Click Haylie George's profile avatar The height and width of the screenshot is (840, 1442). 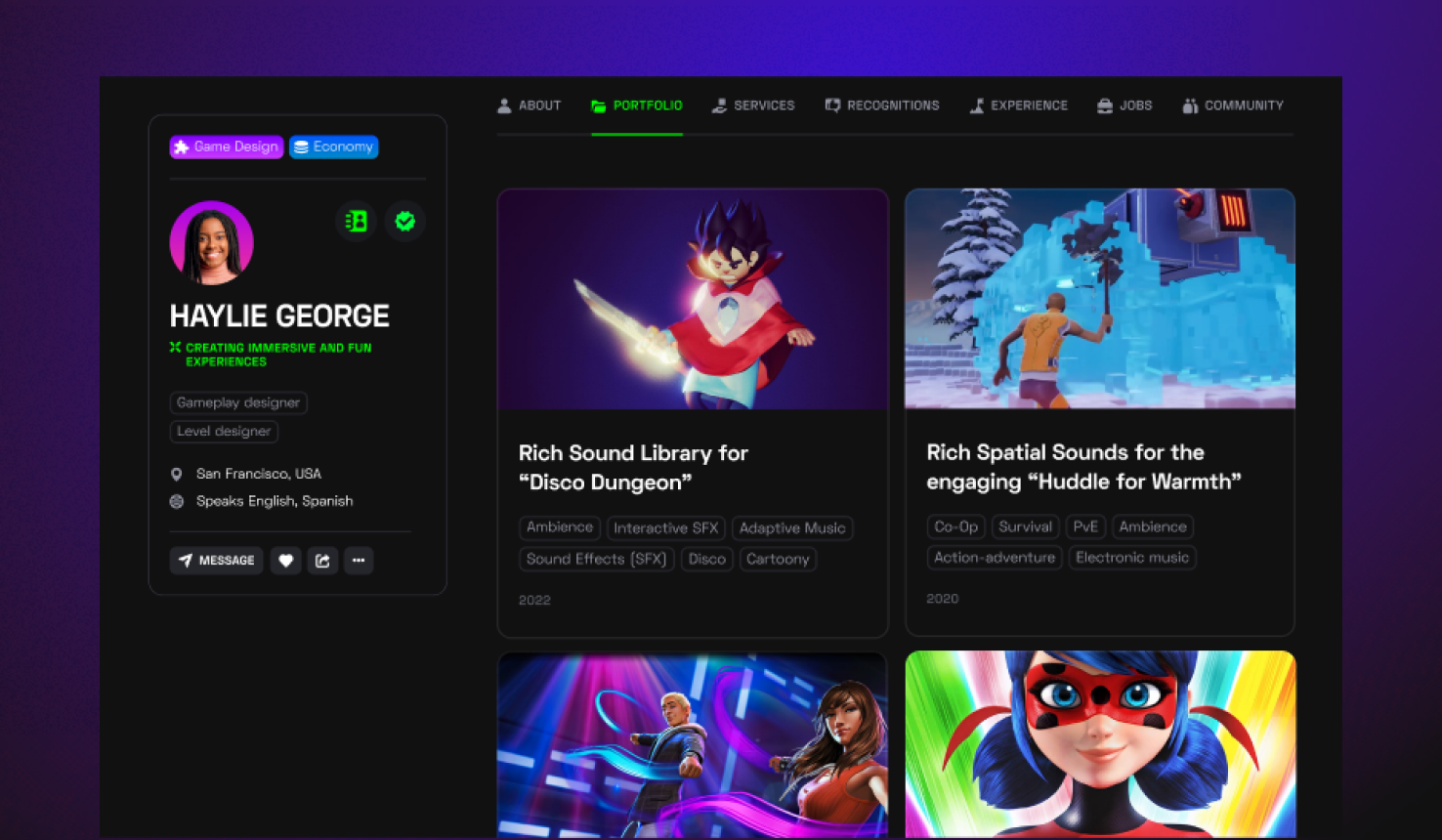212,243
